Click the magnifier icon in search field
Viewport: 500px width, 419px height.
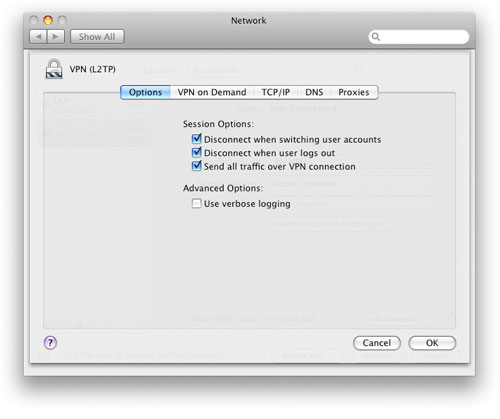[x=376, y=37]
